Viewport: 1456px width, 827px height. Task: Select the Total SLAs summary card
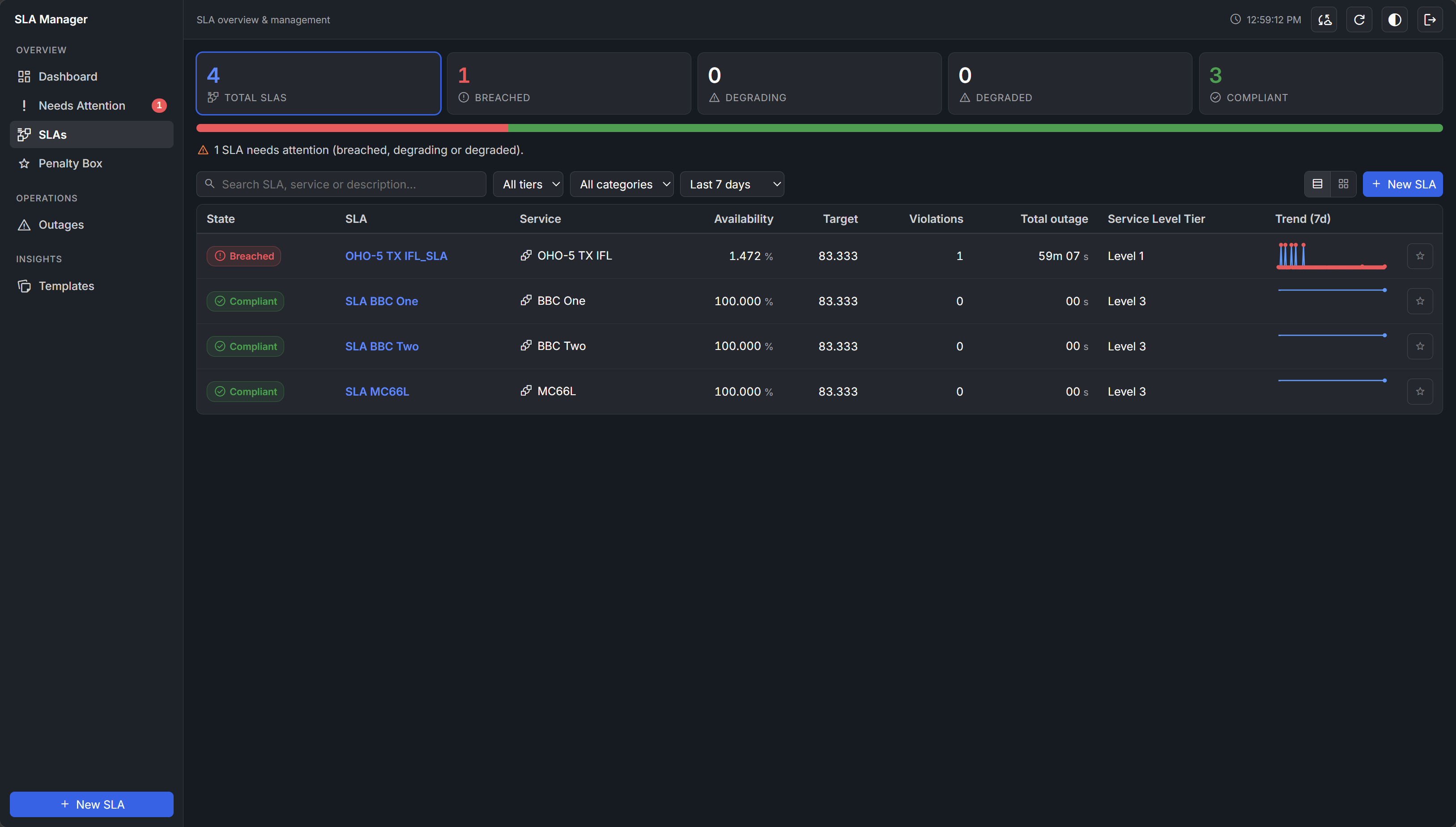click(318, 84)
